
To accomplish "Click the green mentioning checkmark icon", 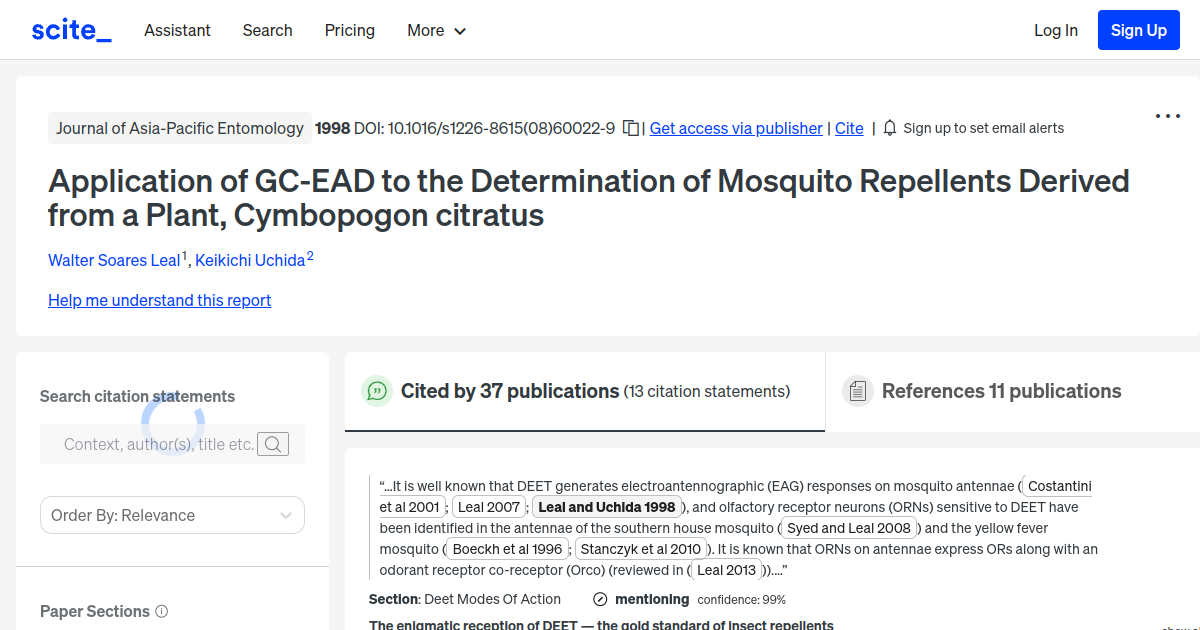I will tap(599, 599).
